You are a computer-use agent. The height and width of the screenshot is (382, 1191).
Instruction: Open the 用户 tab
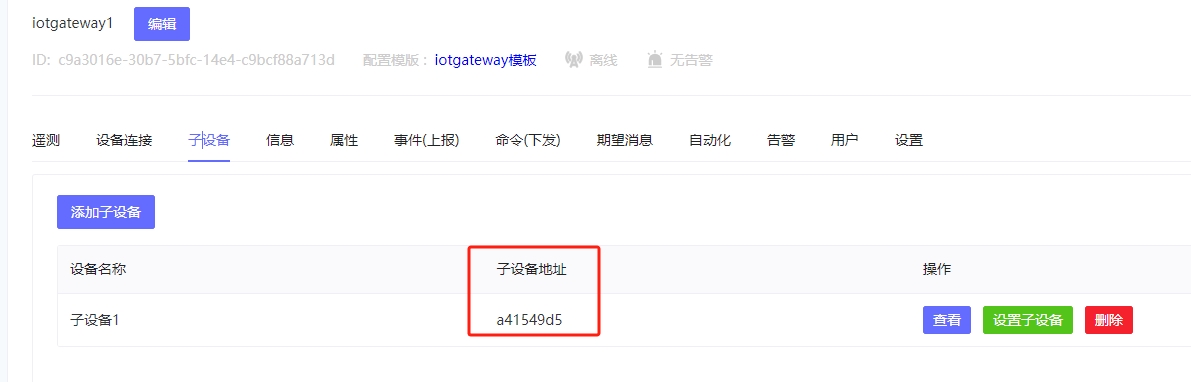[845, 140]
